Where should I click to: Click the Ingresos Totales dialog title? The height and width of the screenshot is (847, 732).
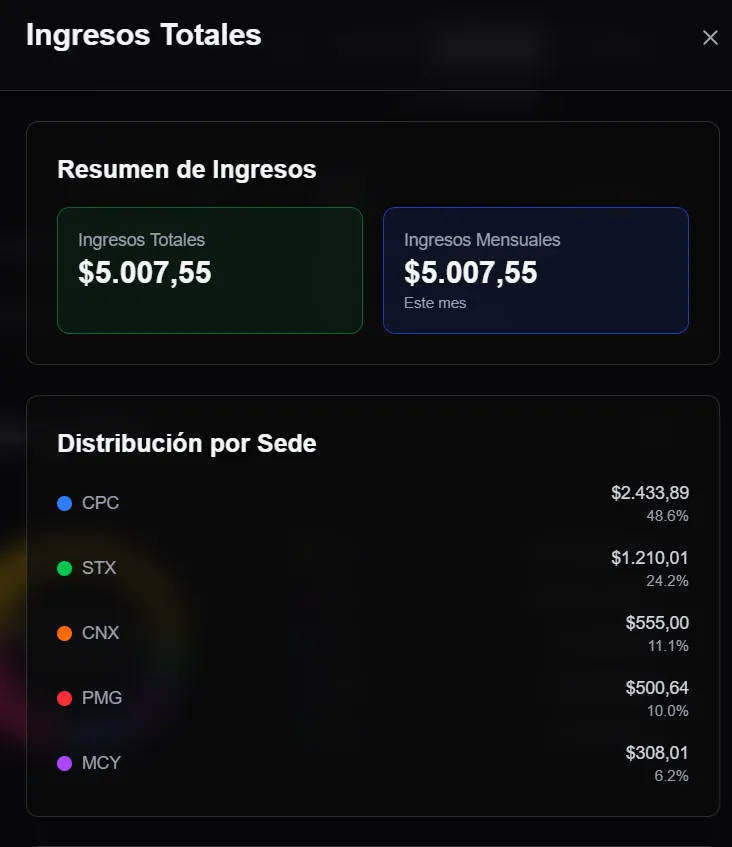coord(144,35)
